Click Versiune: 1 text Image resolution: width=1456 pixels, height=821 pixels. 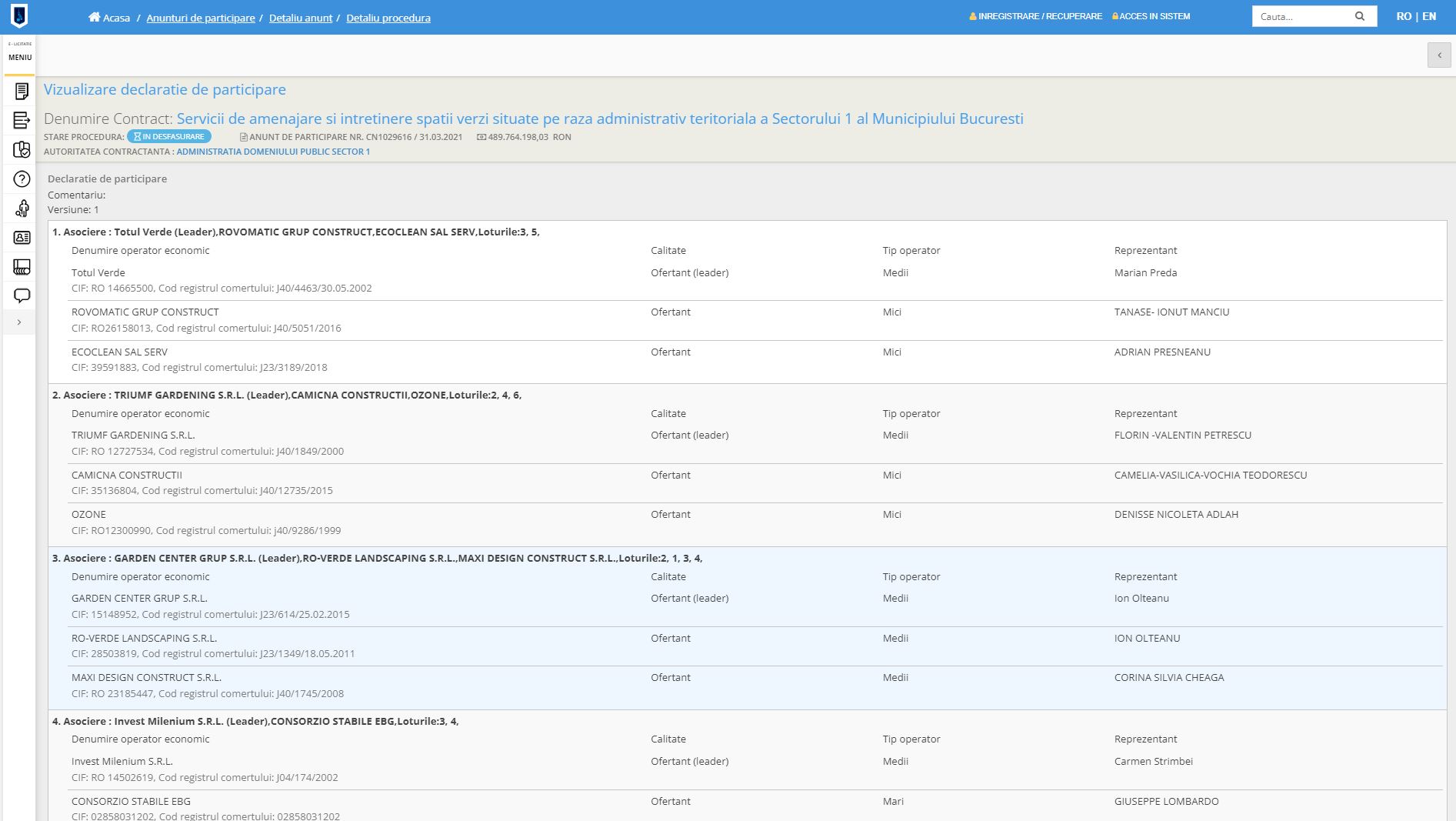tap(73, 209)
